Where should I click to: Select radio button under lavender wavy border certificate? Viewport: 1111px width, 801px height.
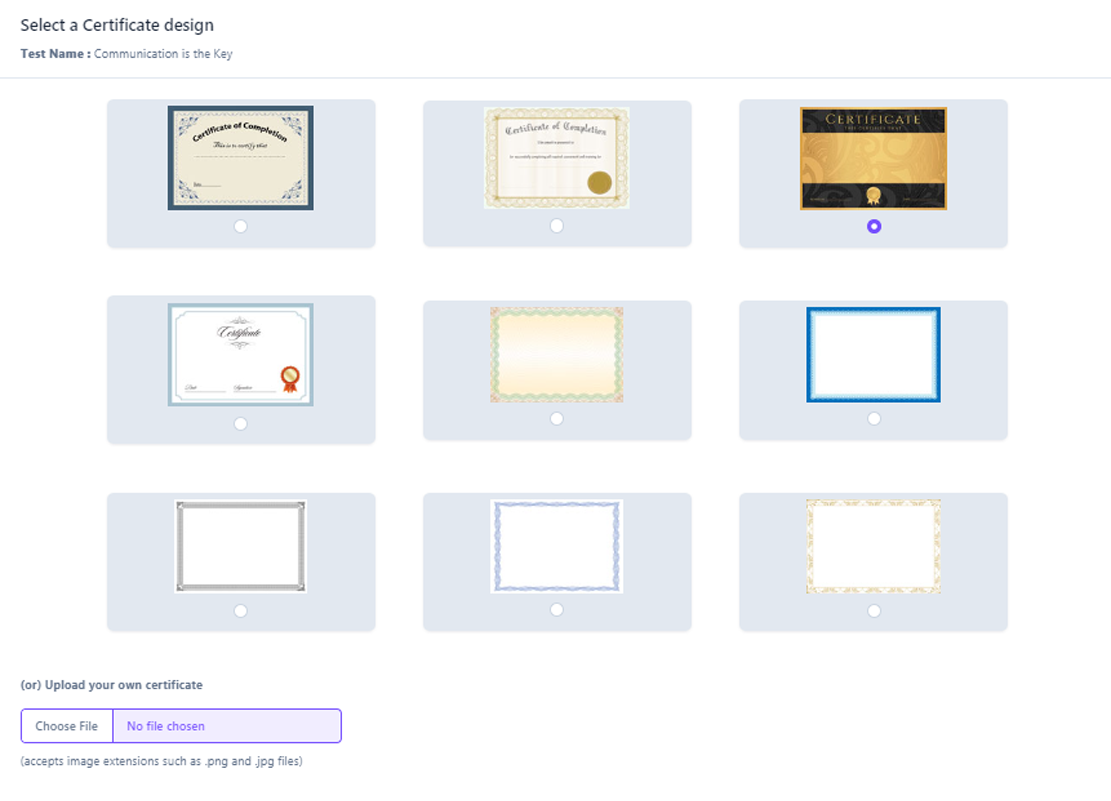click(x=556, y=610)
